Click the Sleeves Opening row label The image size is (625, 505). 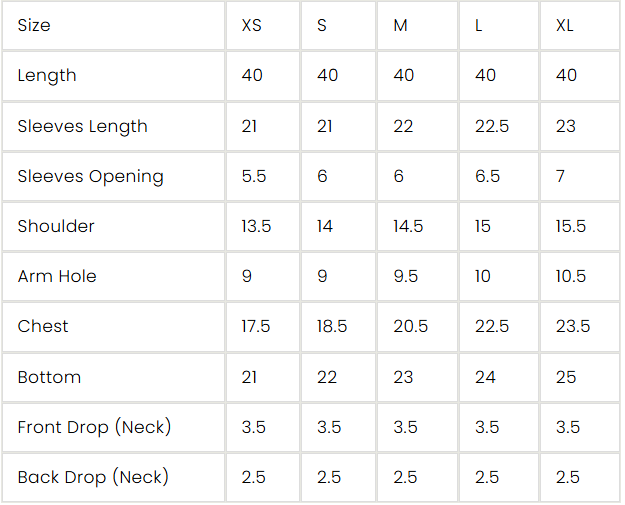[x=90, y=177]
